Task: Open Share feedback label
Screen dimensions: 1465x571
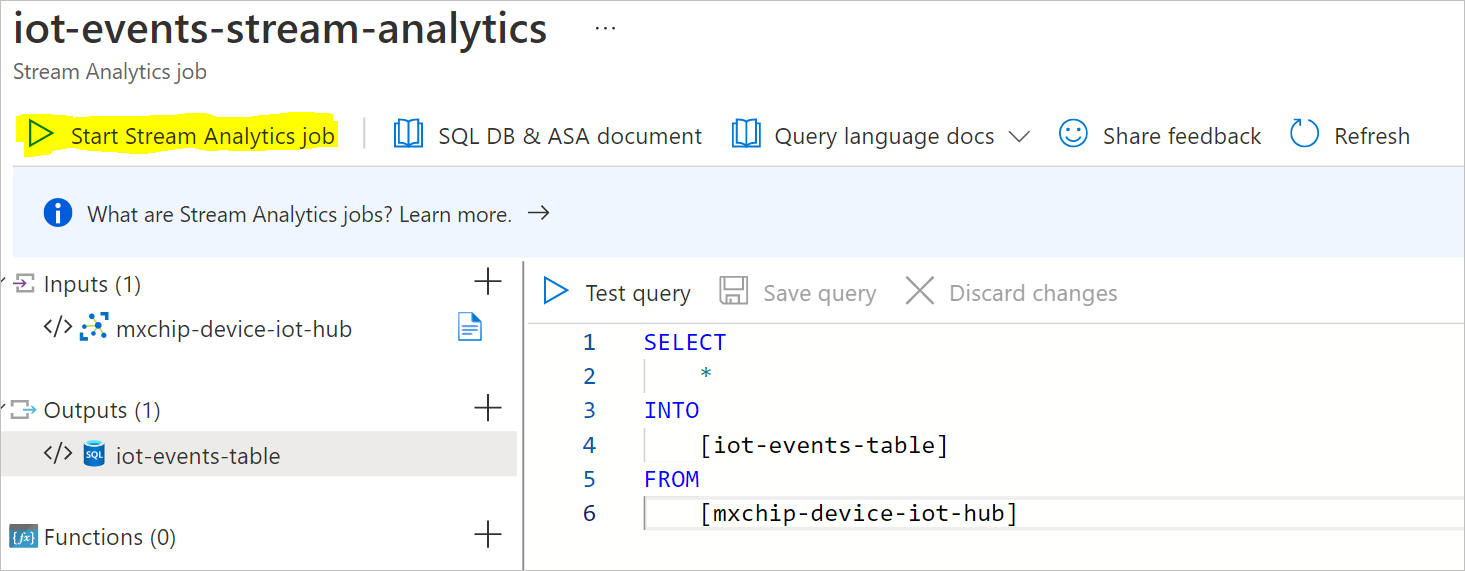Action: (1182, 136)
